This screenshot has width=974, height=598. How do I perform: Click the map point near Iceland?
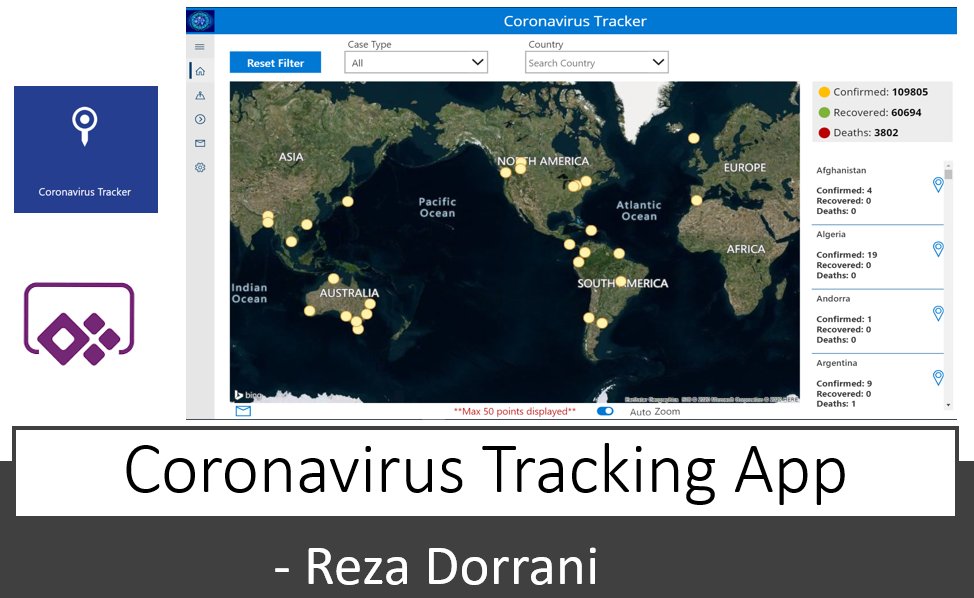(x=694, y=138)
